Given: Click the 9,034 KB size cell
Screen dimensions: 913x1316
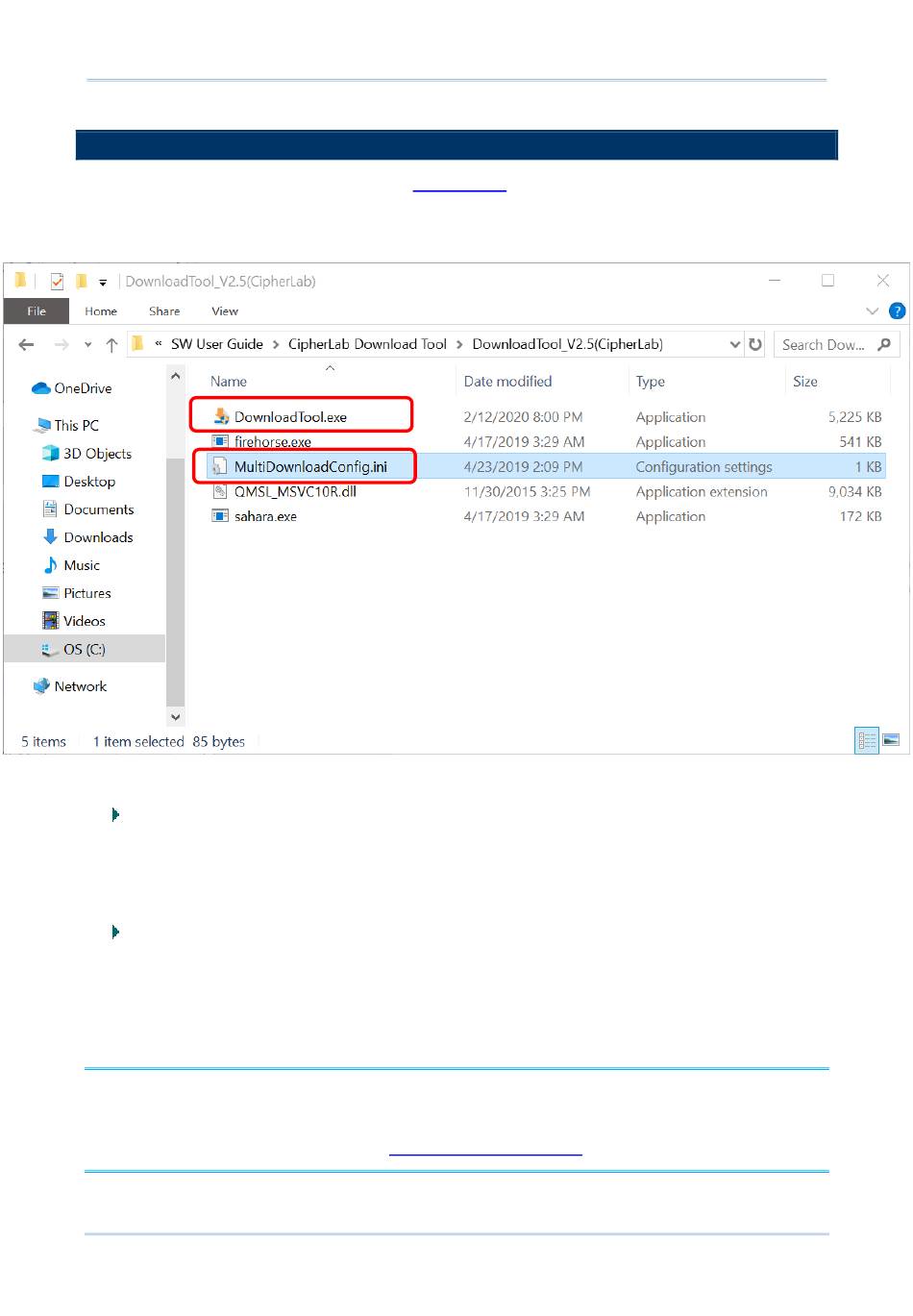Looking at the screenshot, I should (x=854, y=491).
